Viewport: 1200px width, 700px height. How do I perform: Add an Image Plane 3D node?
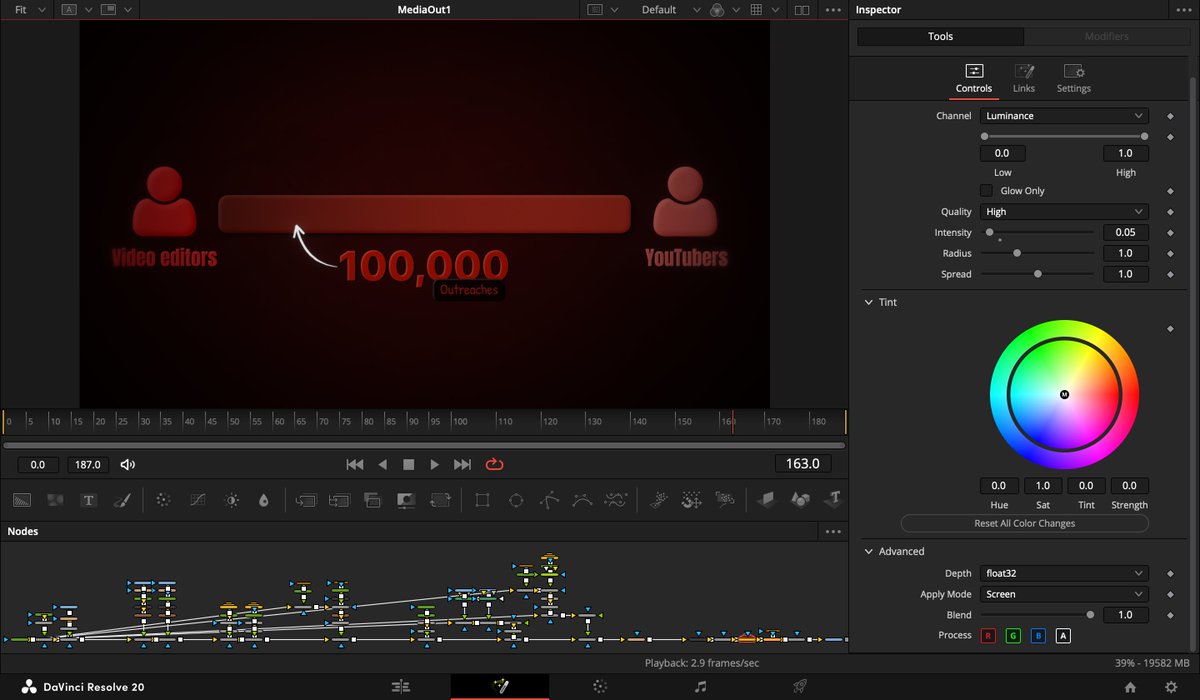[x=767, y=499]
